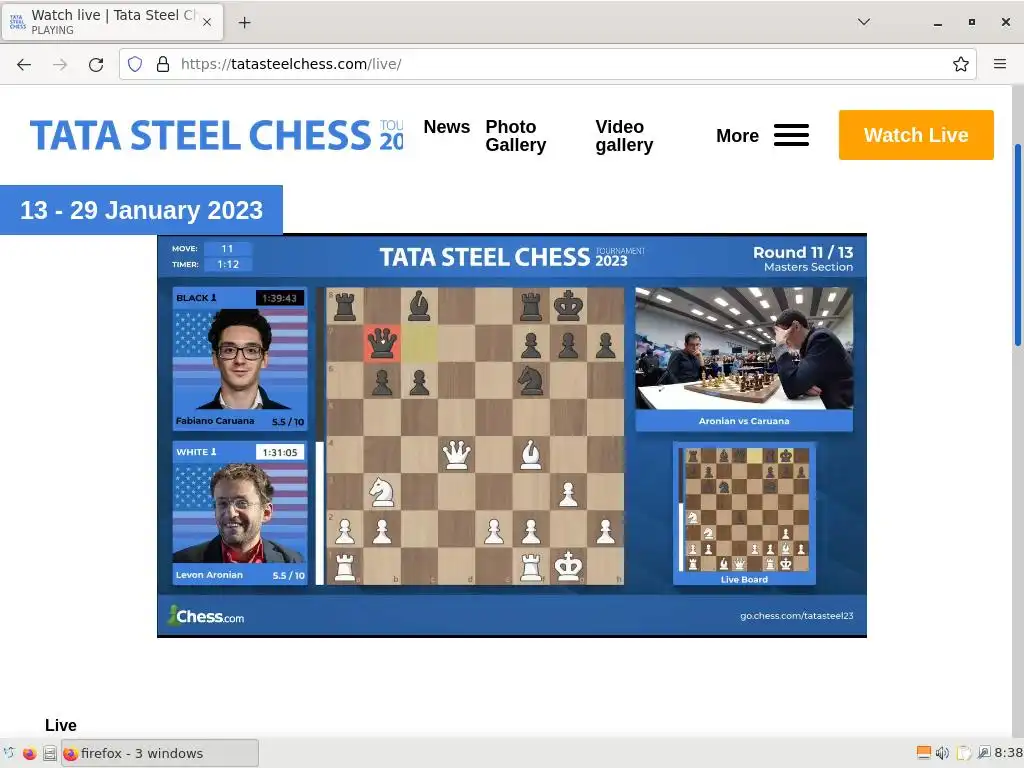
Task: Click the white king on the board
Action: (568, 566)
